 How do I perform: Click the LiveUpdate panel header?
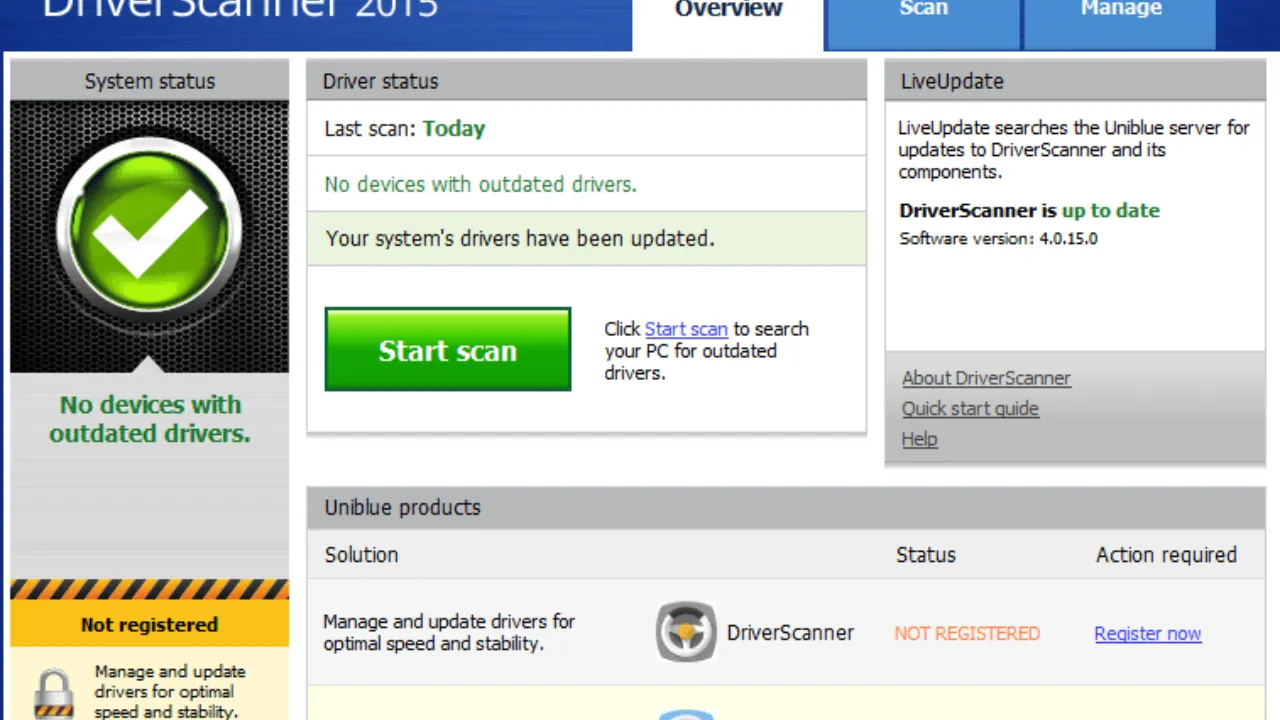1075,81
